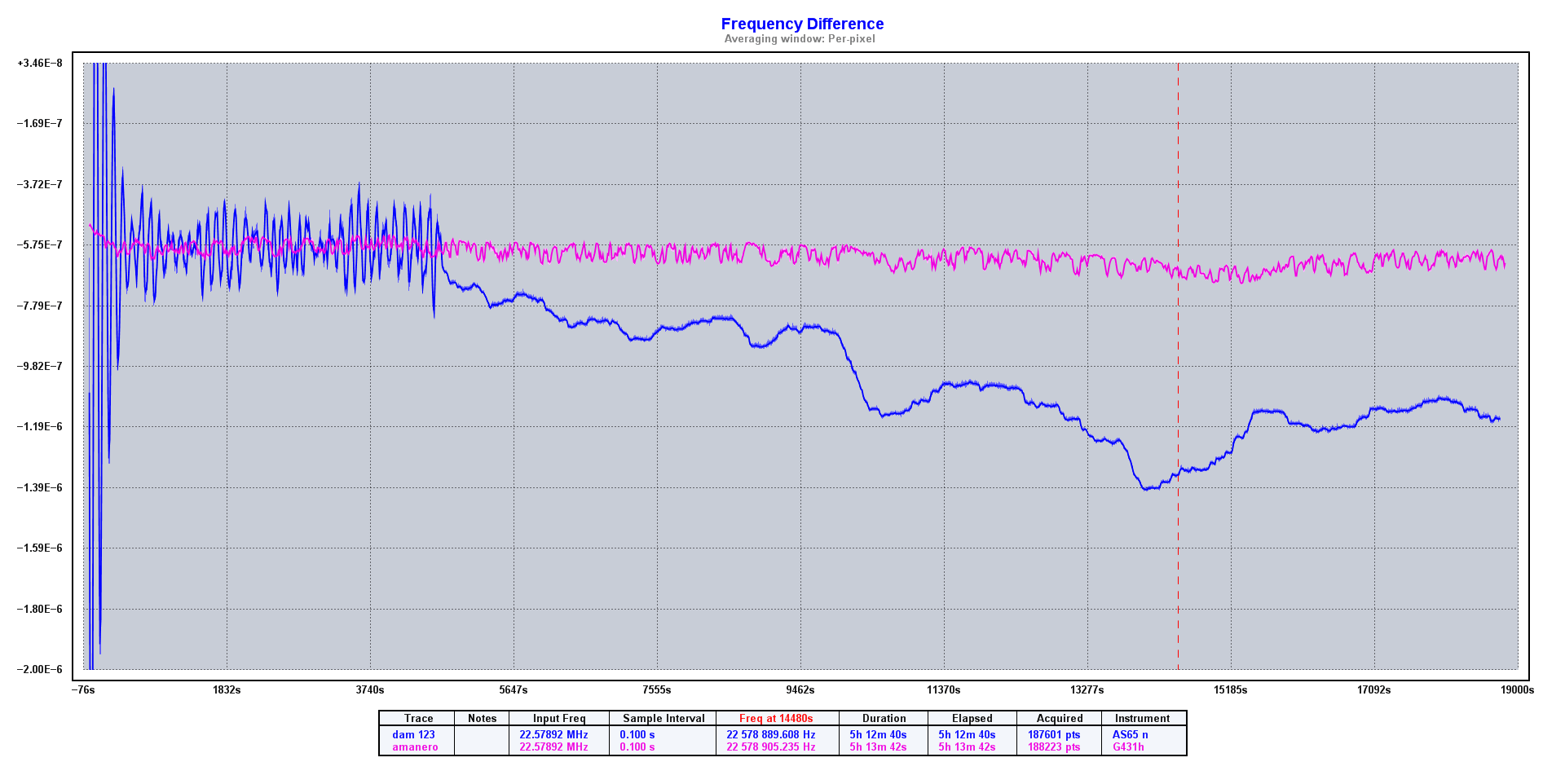Click the Elapsed column header
The width and height of the screenshot is (1565, 784).
[x=972, y=718]
